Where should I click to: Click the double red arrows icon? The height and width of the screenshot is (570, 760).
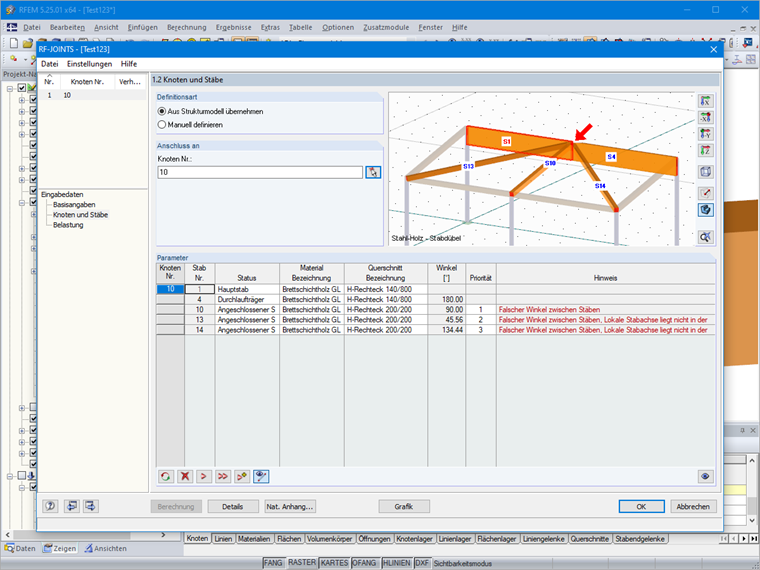point(222,476)
